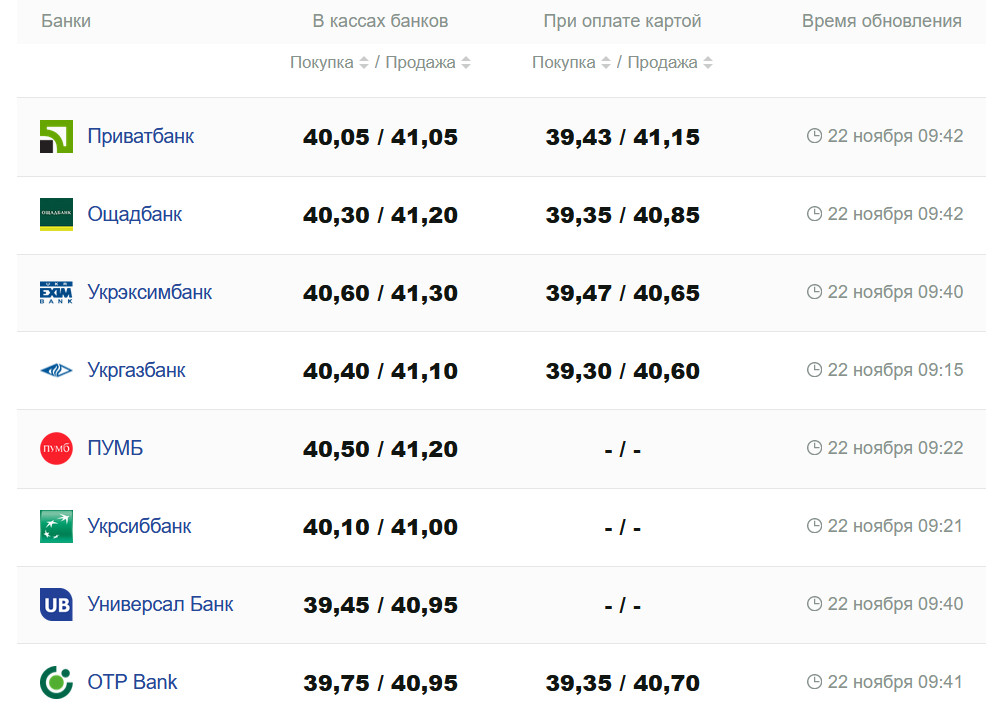Click the red ПУМБ logo icon
The height and width of the screenshot is (721, 998).
point(56,448)
